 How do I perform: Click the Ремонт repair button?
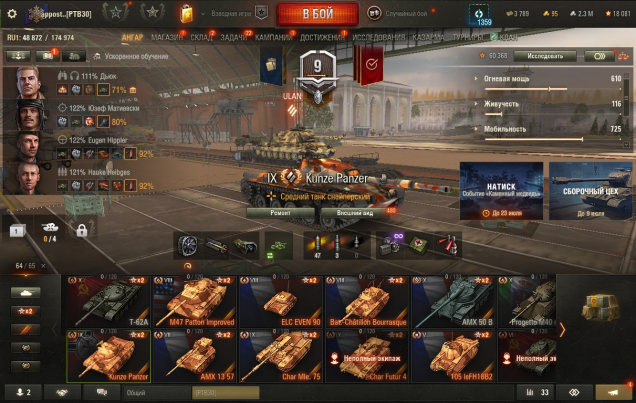pos(280,213)
